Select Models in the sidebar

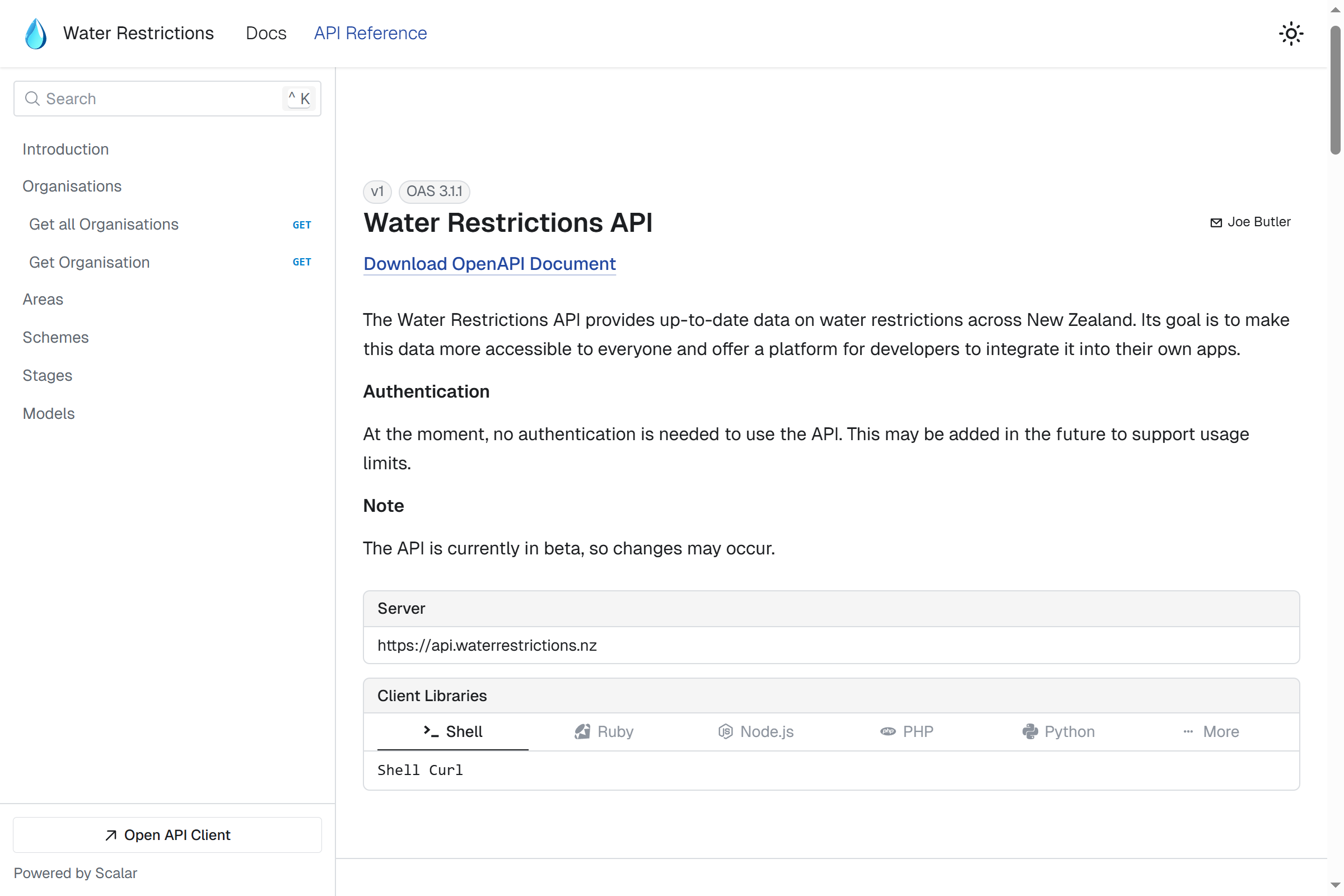49,413
